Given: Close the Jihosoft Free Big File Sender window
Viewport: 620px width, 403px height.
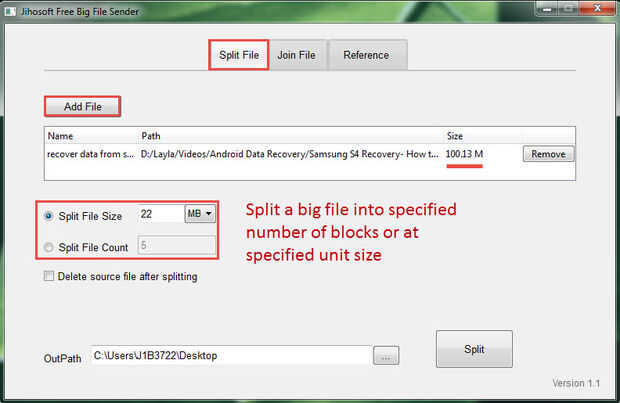Looking at the screenshot, I should point(597,8).
